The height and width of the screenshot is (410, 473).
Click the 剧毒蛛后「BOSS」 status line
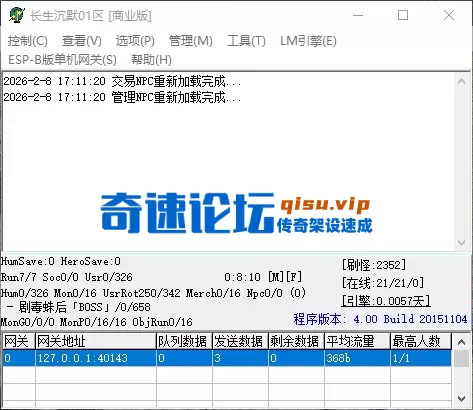coord(79,307)
